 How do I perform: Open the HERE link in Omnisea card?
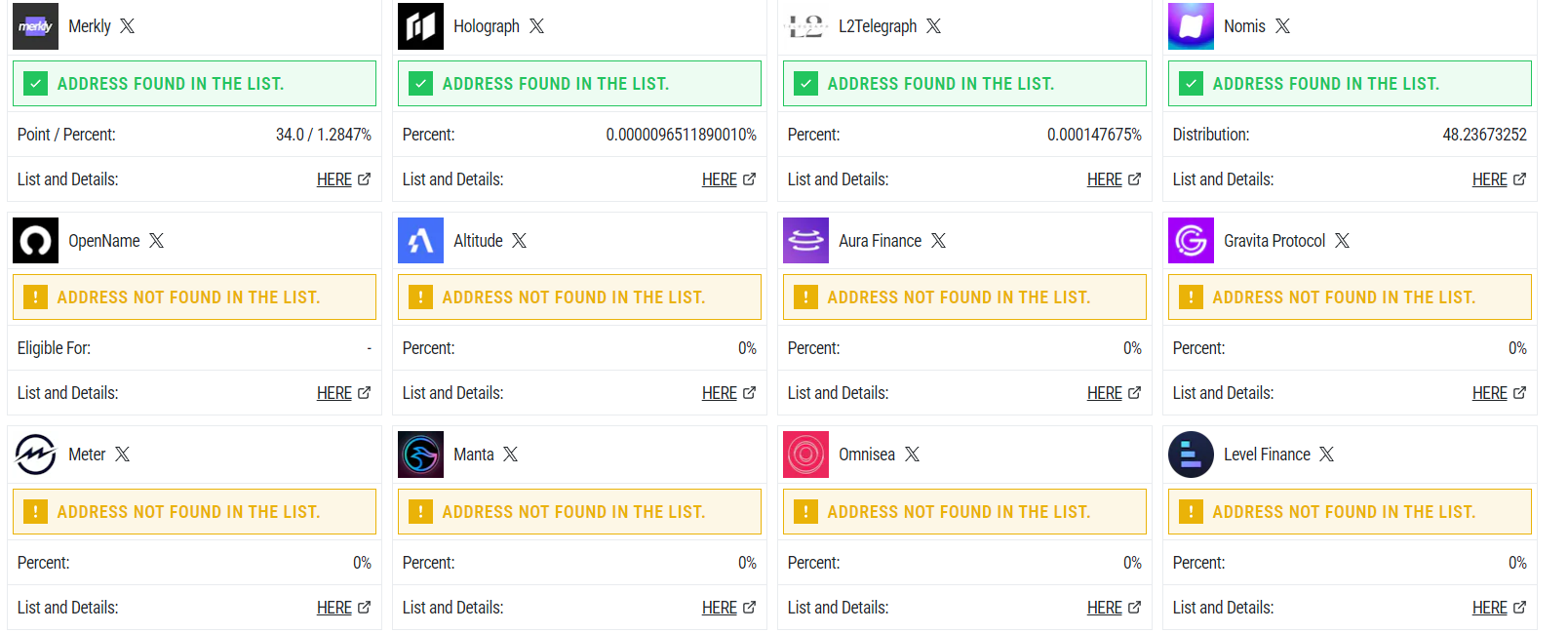pos(1114,608)
